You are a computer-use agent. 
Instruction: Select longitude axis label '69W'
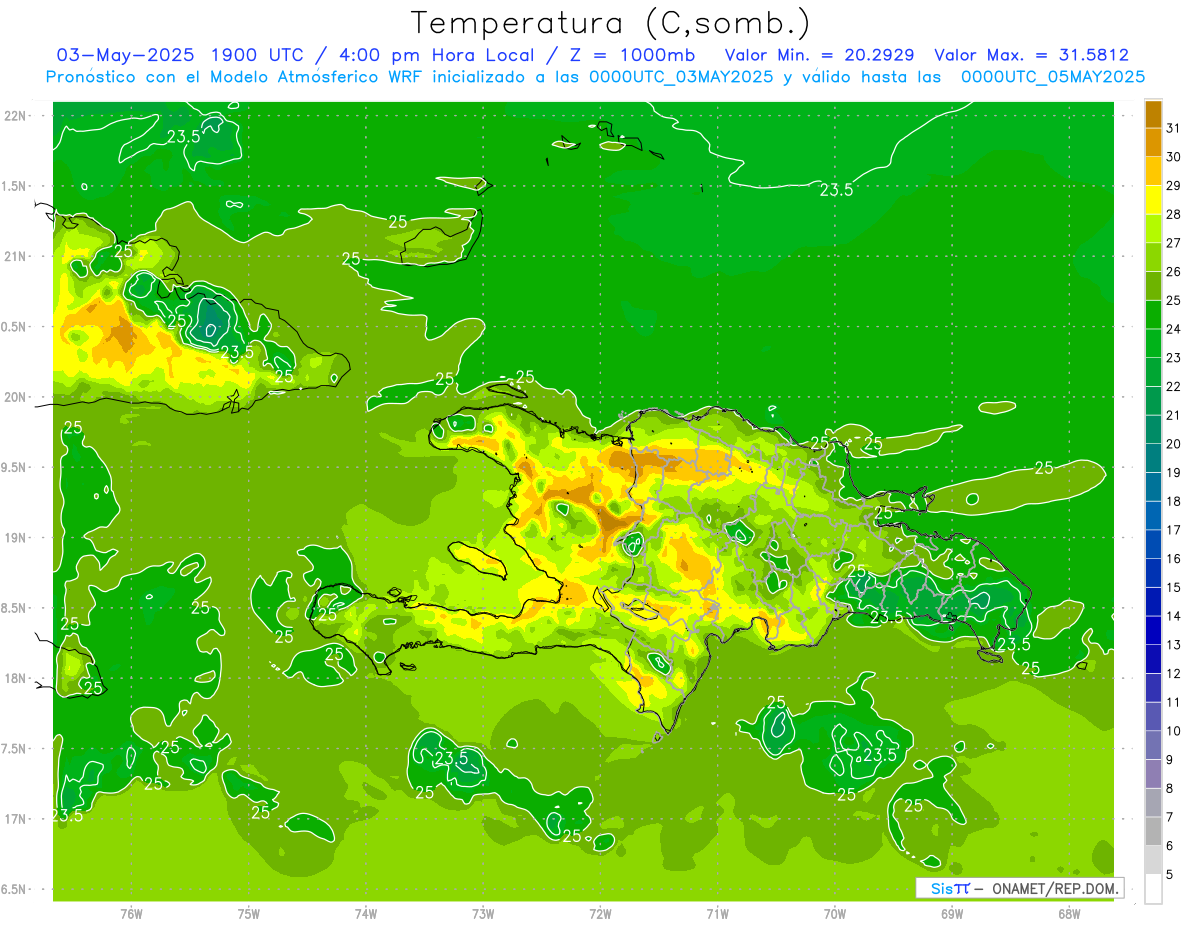coord(952,913)
